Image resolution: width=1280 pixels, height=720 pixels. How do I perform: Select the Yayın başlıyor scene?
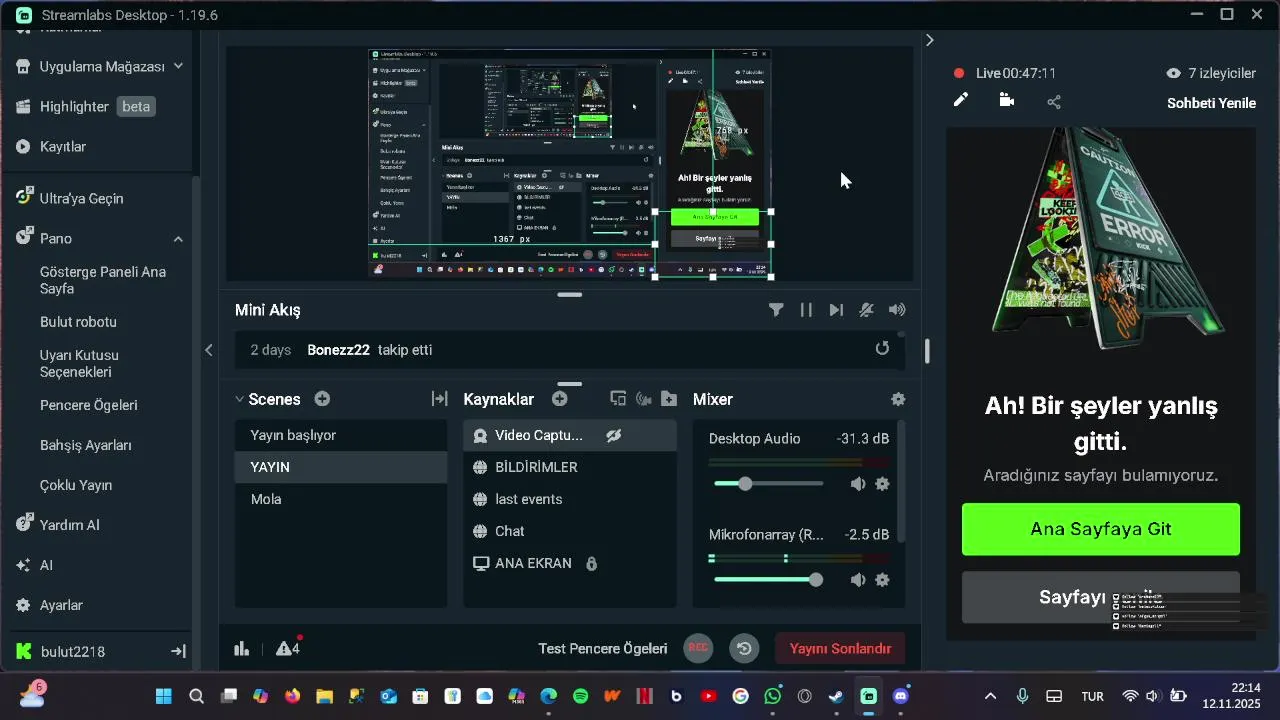tap(341, 435)
